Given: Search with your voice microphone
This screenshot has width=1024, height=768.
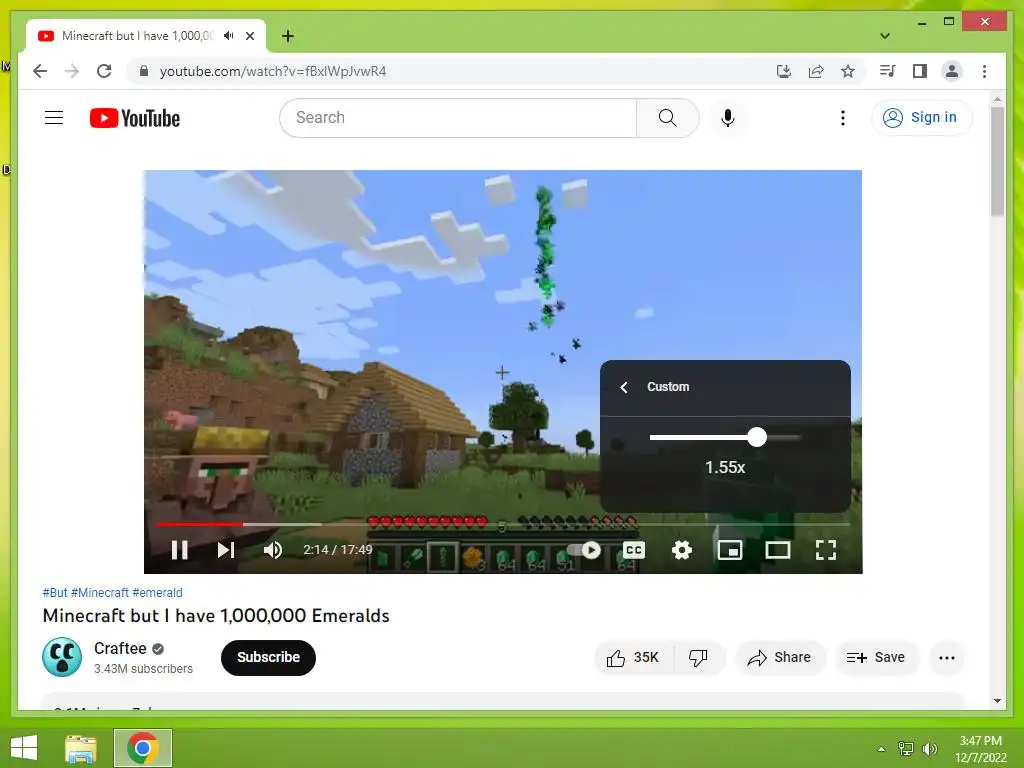Looking at the screenshot, I should 728,118.
